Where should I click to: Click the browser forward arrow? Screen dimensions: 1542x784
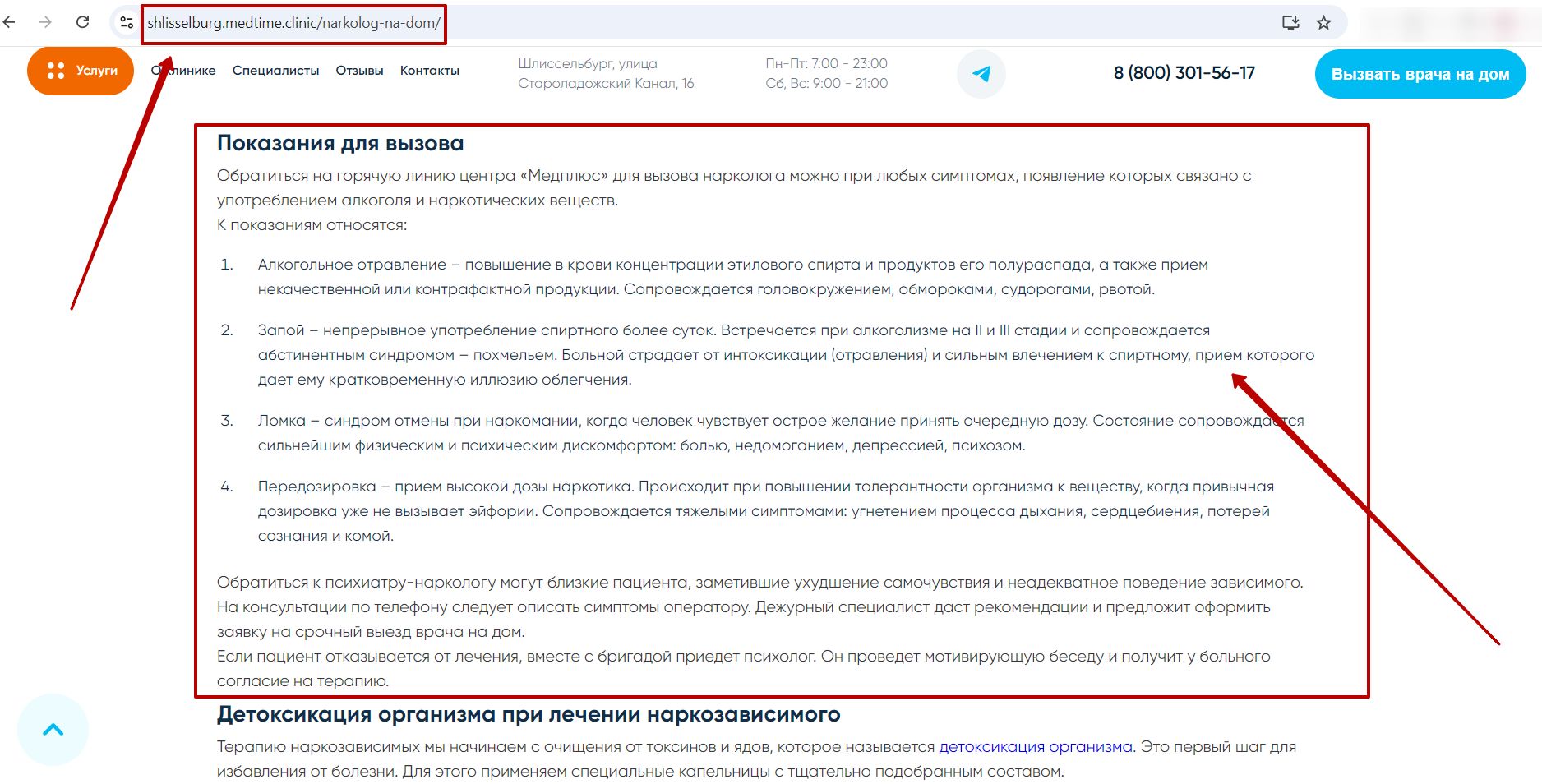point(45,22)
